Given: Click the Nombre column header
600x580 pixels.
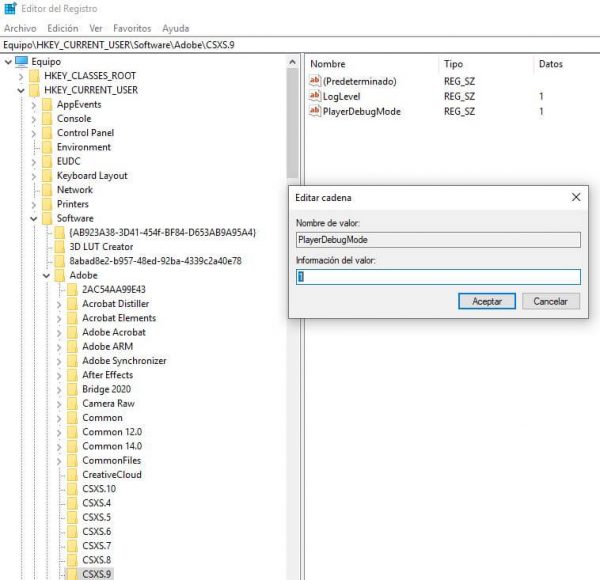Looking at the screenshot, I should [x=328, y=64].
